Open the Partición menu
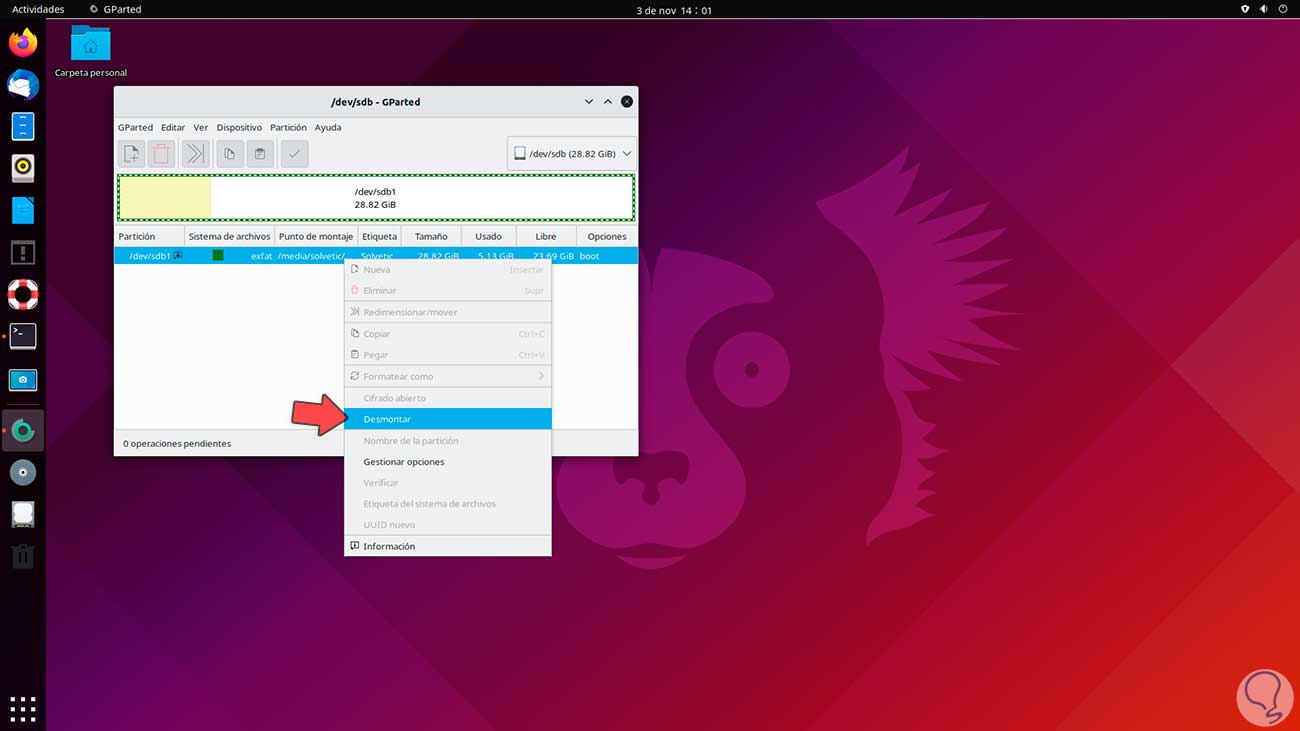This screenshot has width=1300, height=731. [x=288, y=128]
